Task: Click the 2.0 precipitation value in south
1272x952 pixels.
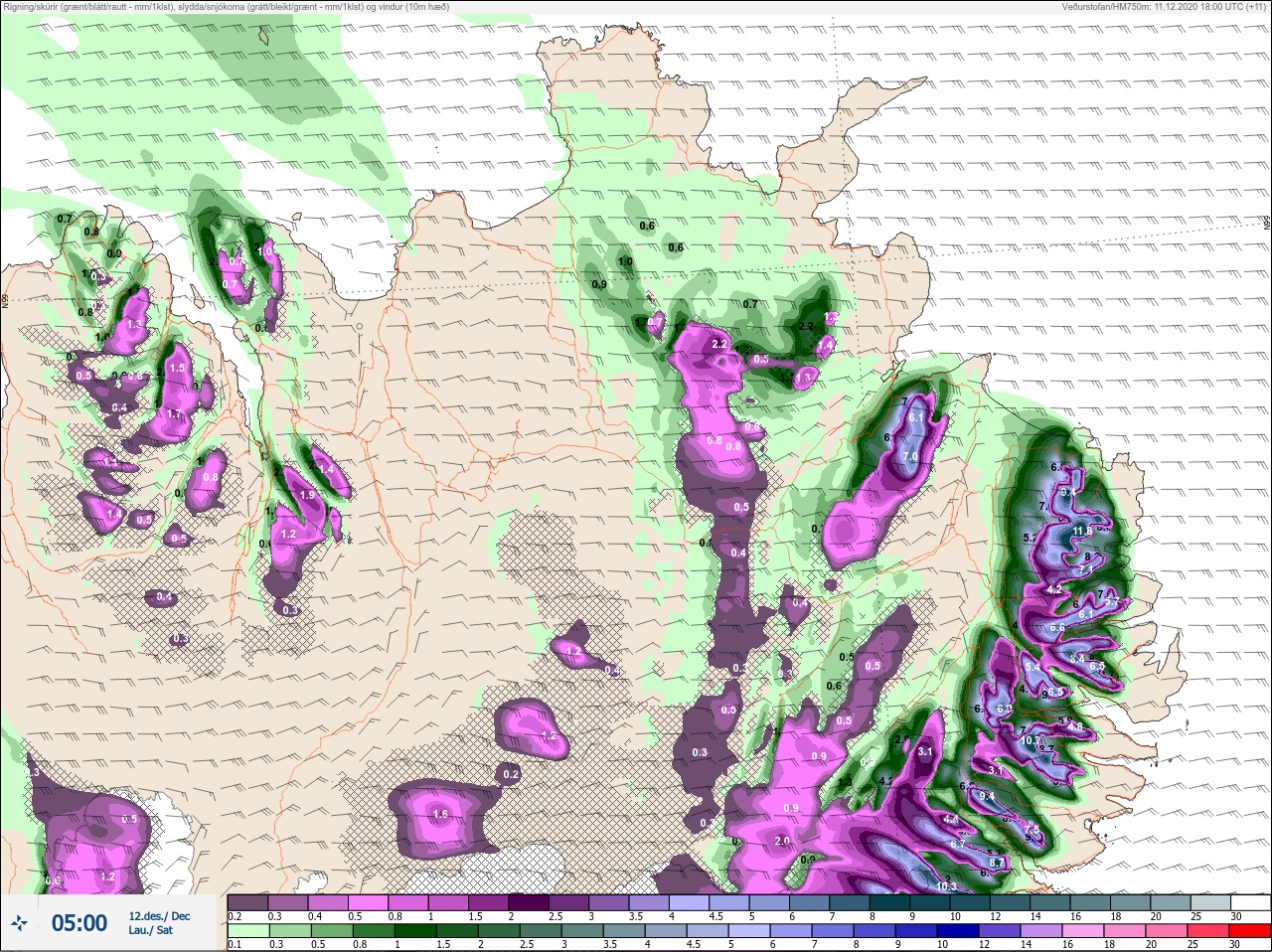Action: tap(781, 841)
